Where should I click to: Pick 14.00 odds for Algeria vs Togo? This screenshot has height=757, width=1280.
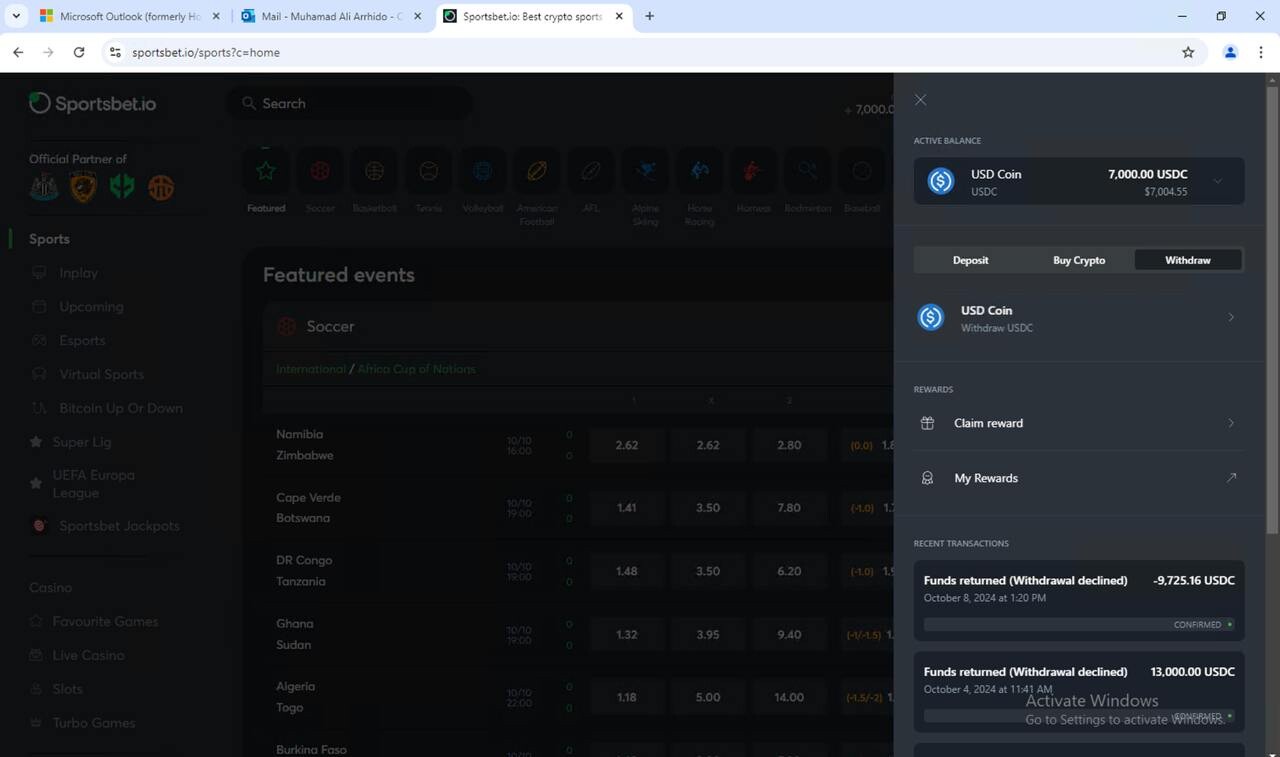click(789, 697)
